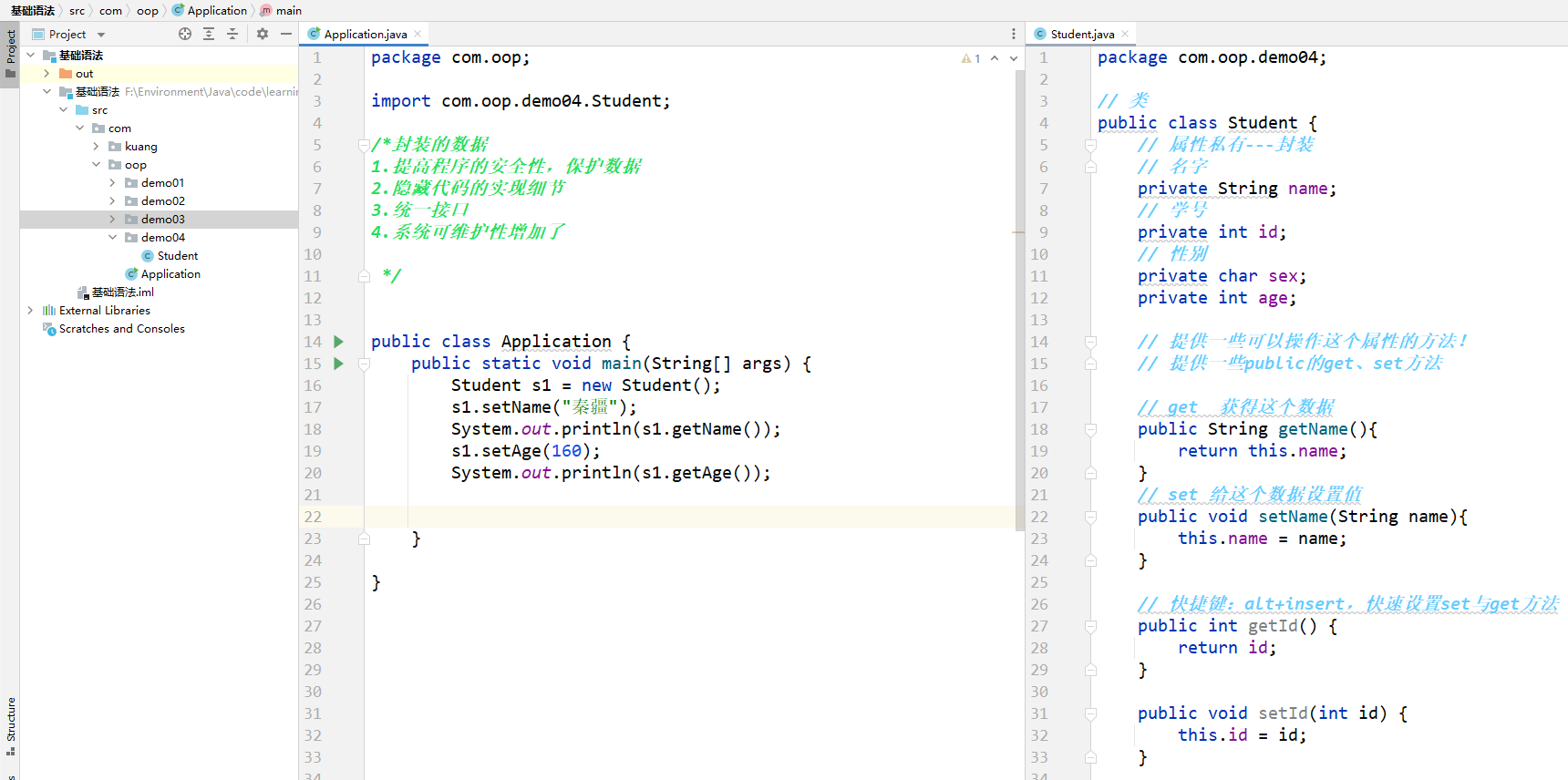1568x780 pixels.
Task: Select Scratches and Consoles node
Action: click(x=114, y=329)
